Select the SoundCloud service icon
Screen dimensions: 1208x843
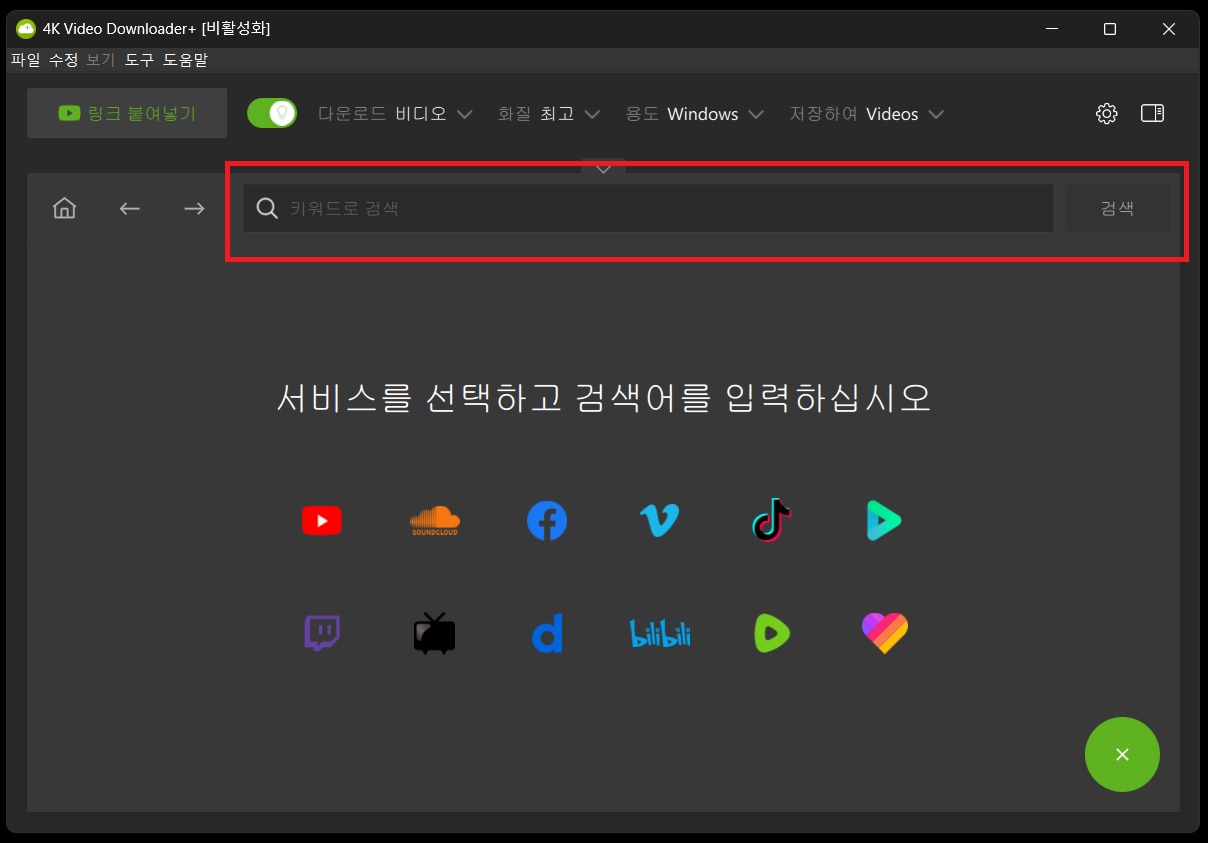(435, 521)
